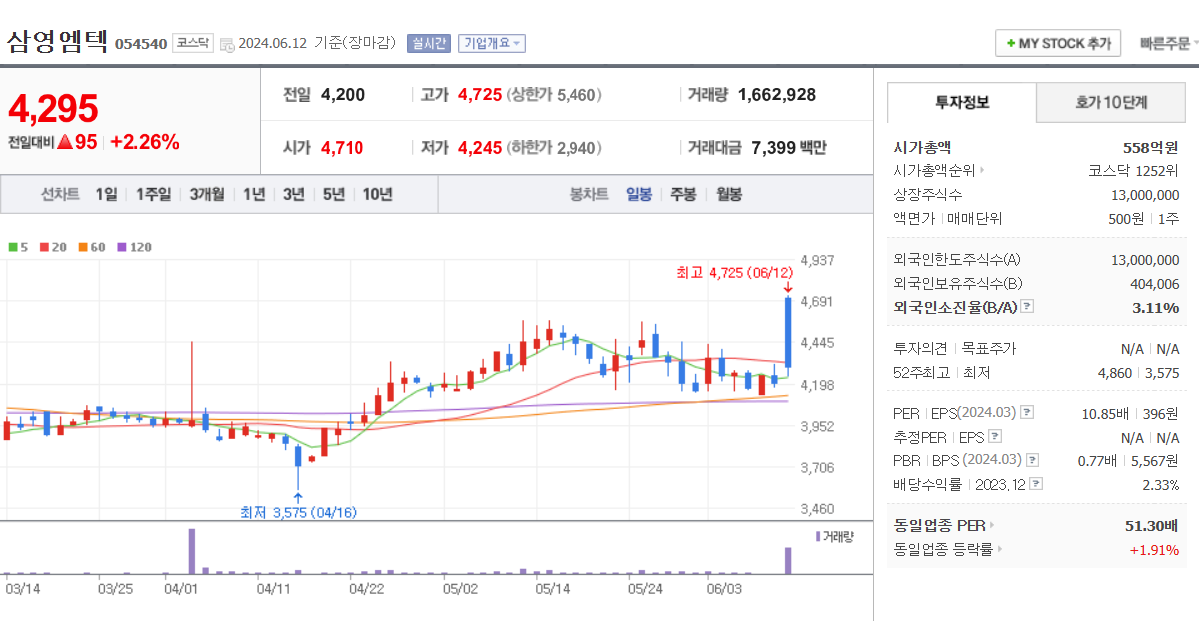Click the 최저 3,575 (04/16) chart marker
The image size is (1199, 621).
coord(298,512)
